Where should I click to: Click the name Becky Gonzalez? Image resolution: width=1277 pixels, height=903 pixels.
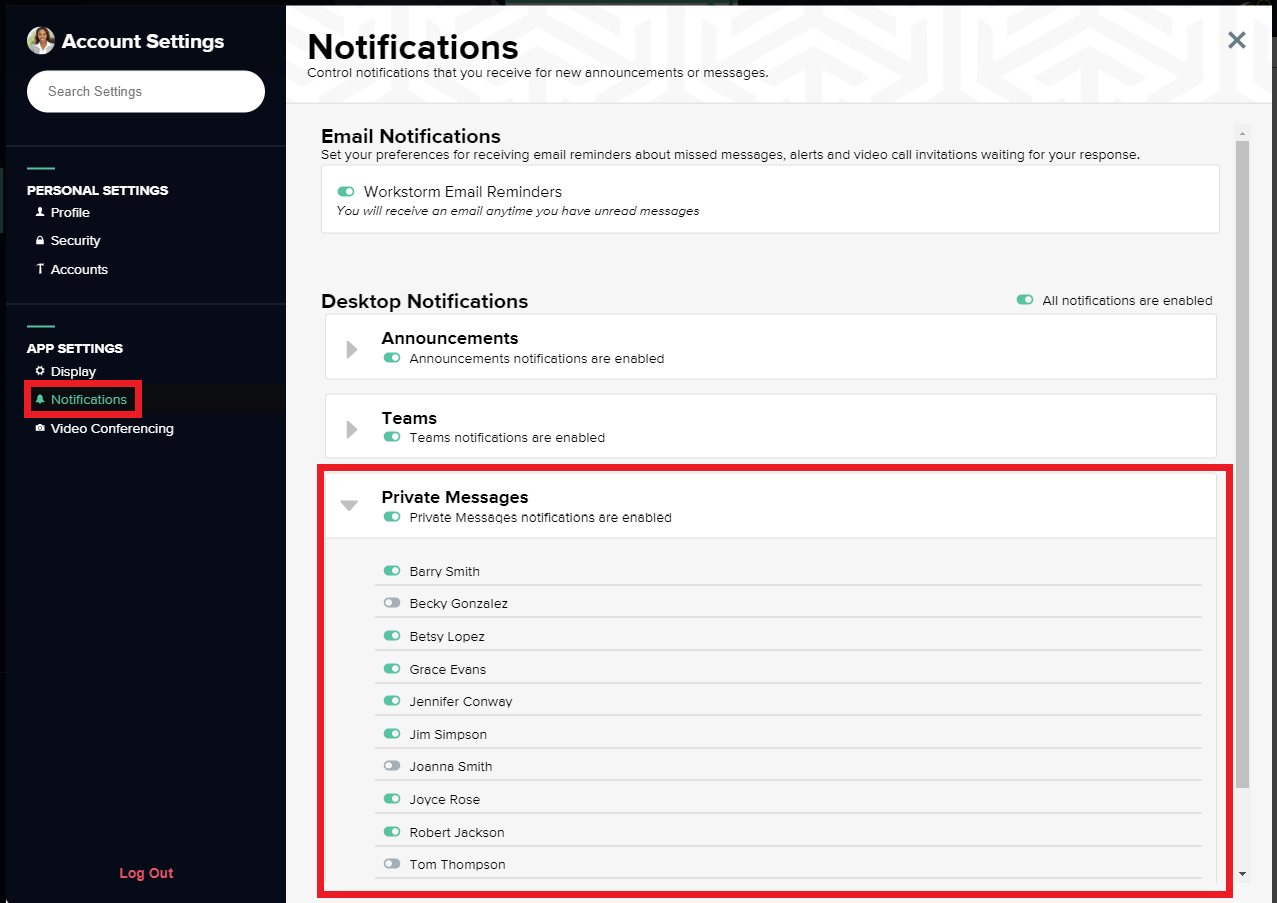click(x=459, y=603)
